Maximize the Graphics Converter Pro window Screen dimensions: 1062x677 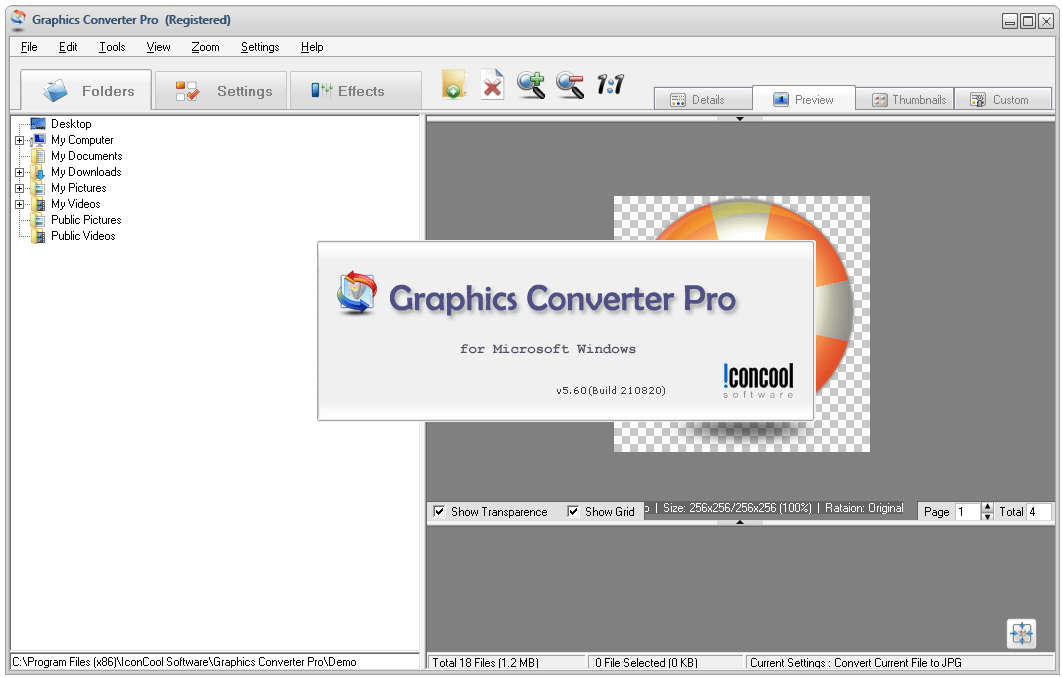tap(1027, 21)
